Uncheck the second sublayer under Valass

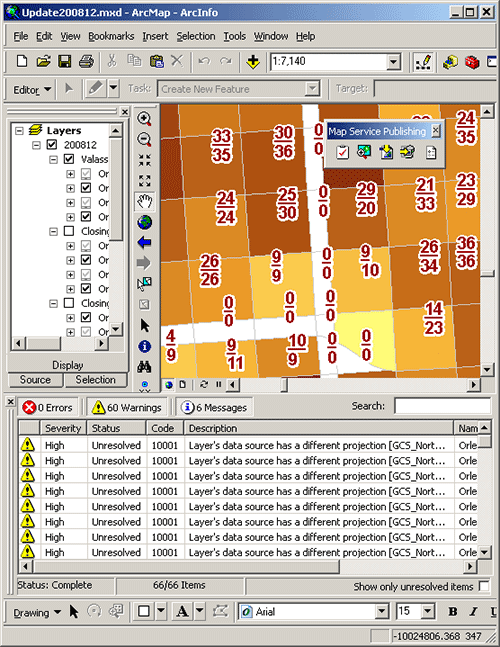pyautogui.click(x=86, y=188)
